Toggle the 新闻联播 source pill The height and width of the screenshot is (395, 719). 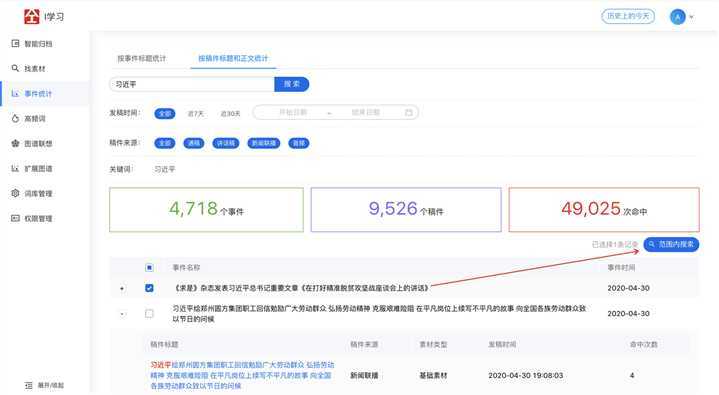click(264, 143)
